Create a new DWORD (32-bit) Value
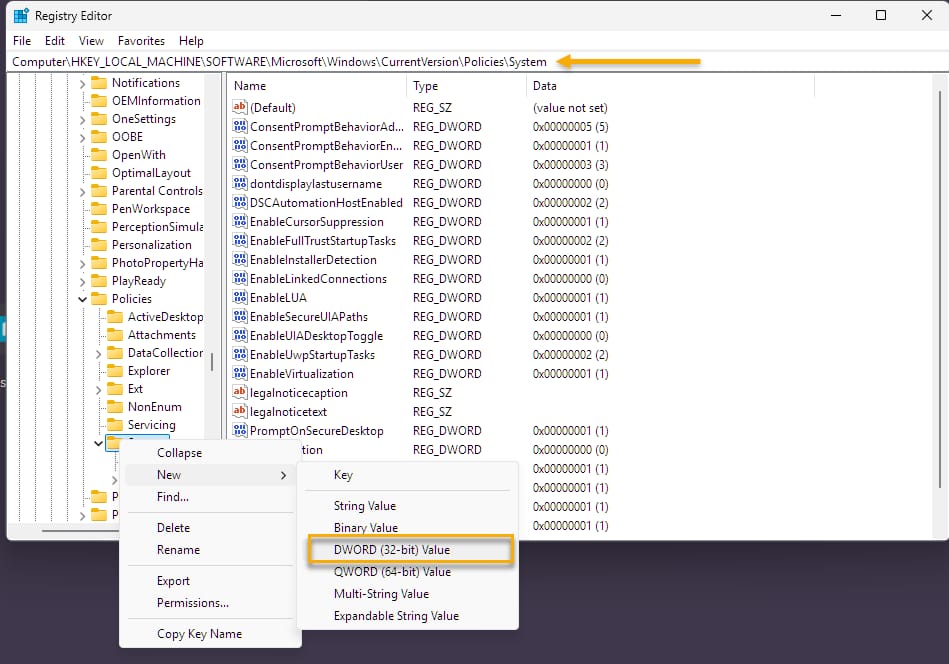Image resolution: width=949 pixels, height=664 pixels. coord(410,550)
